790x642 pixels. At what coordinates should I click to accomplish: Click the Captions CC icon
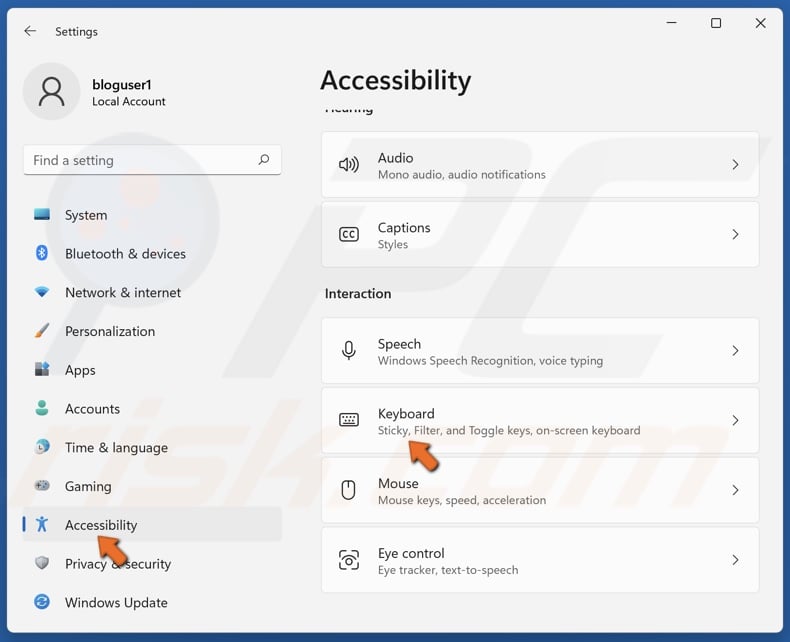click(349, 234)
